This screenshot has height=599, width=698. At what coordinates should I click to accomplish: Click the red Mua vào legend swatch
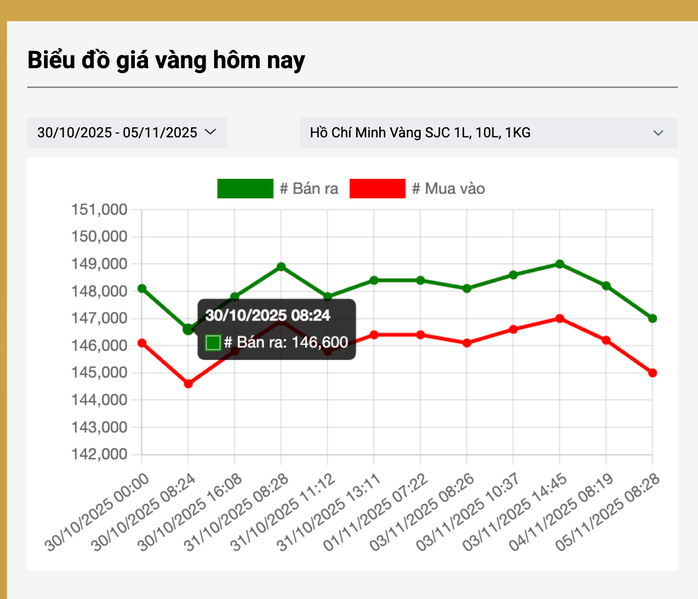(x=377, y=188)
